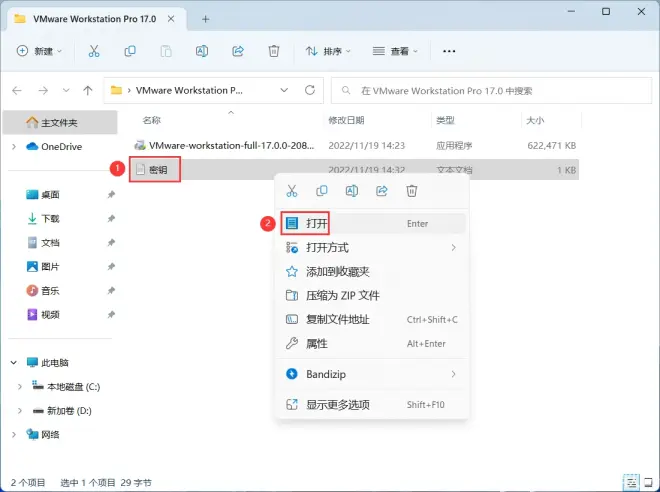Choose 添加到收藏夹 in the context menu
Viewport: 660px width, 492px height.
[x=373, y=271]
